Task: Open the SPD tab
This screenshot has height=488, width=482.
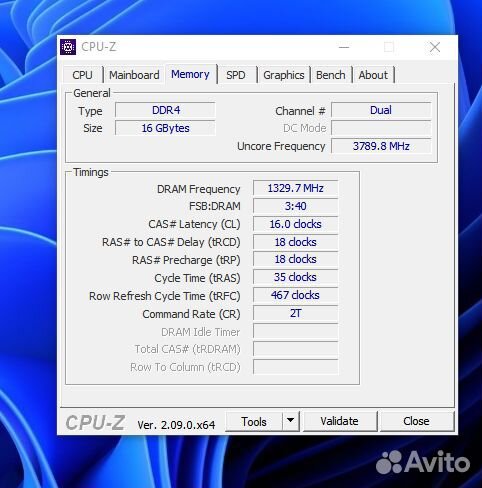Action: [x=236, y=75]
